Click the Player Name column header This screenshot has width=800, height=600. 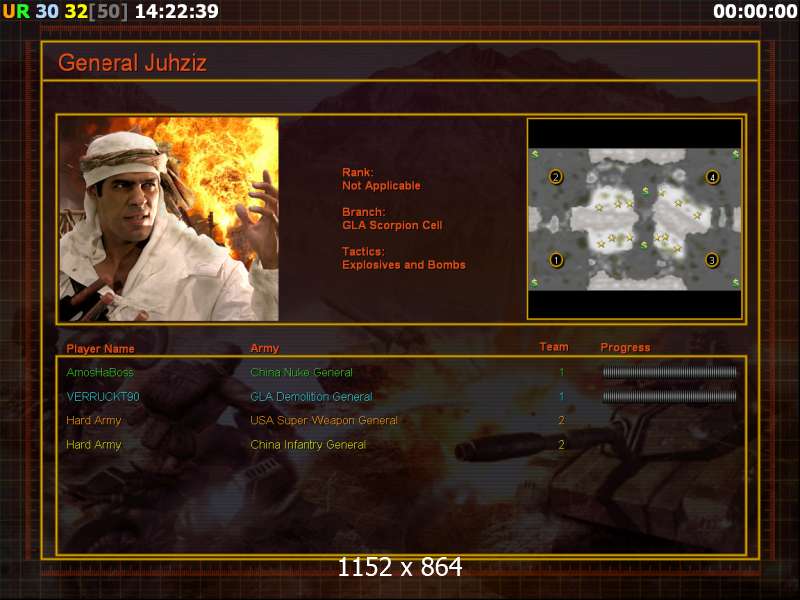[x=101, y=348]
